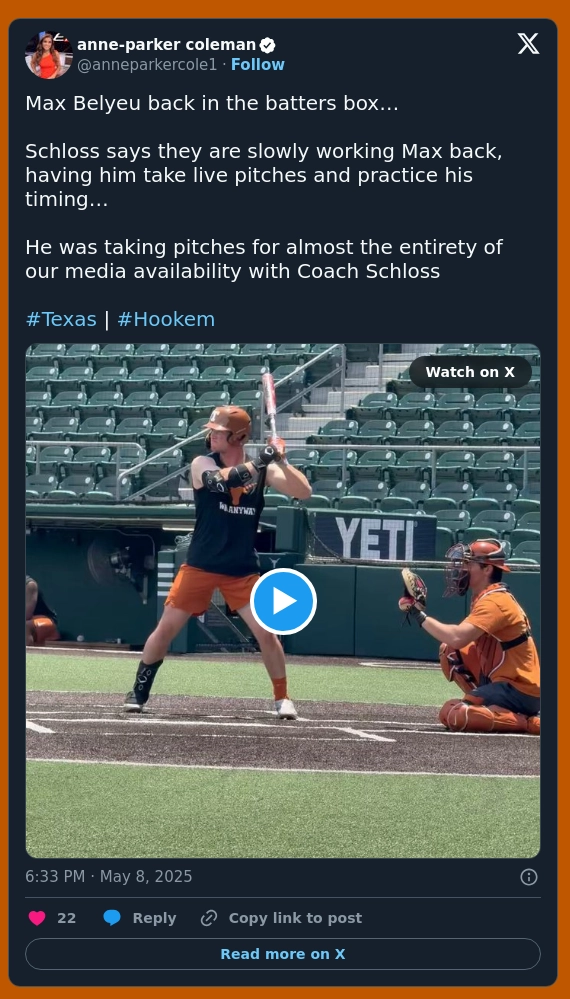
Task: Click the reply speech bubble icon
Action: coord(112,918)
